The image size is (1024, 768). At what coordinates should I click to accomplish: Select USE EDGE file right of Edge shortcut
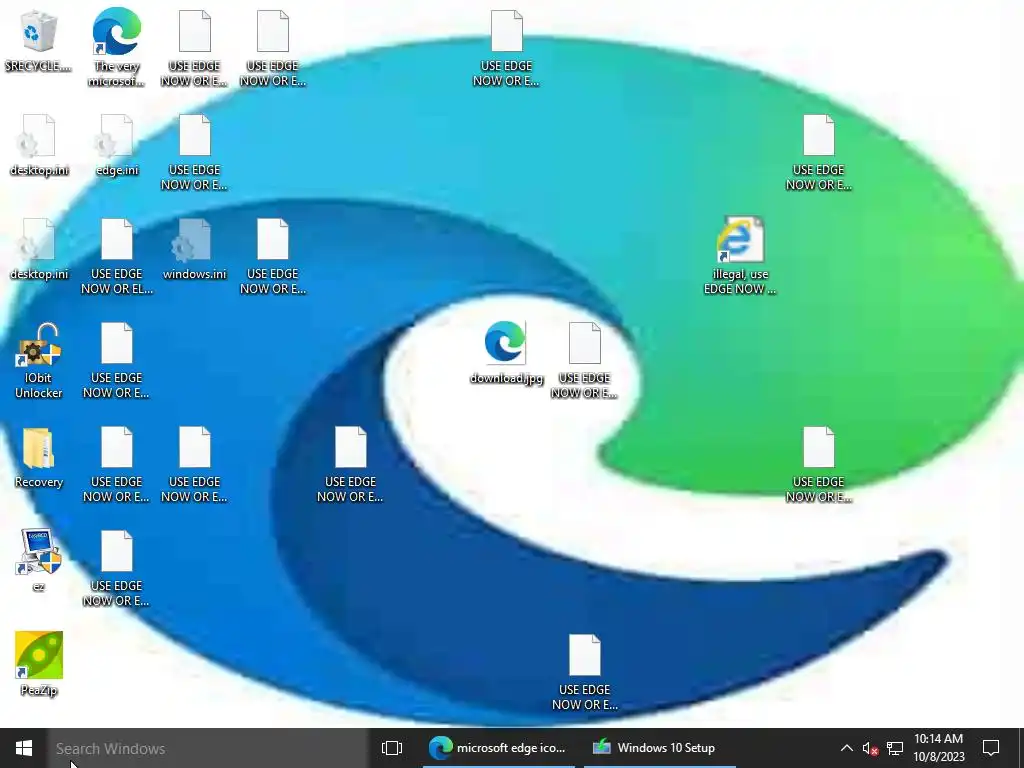click(195, 48)
